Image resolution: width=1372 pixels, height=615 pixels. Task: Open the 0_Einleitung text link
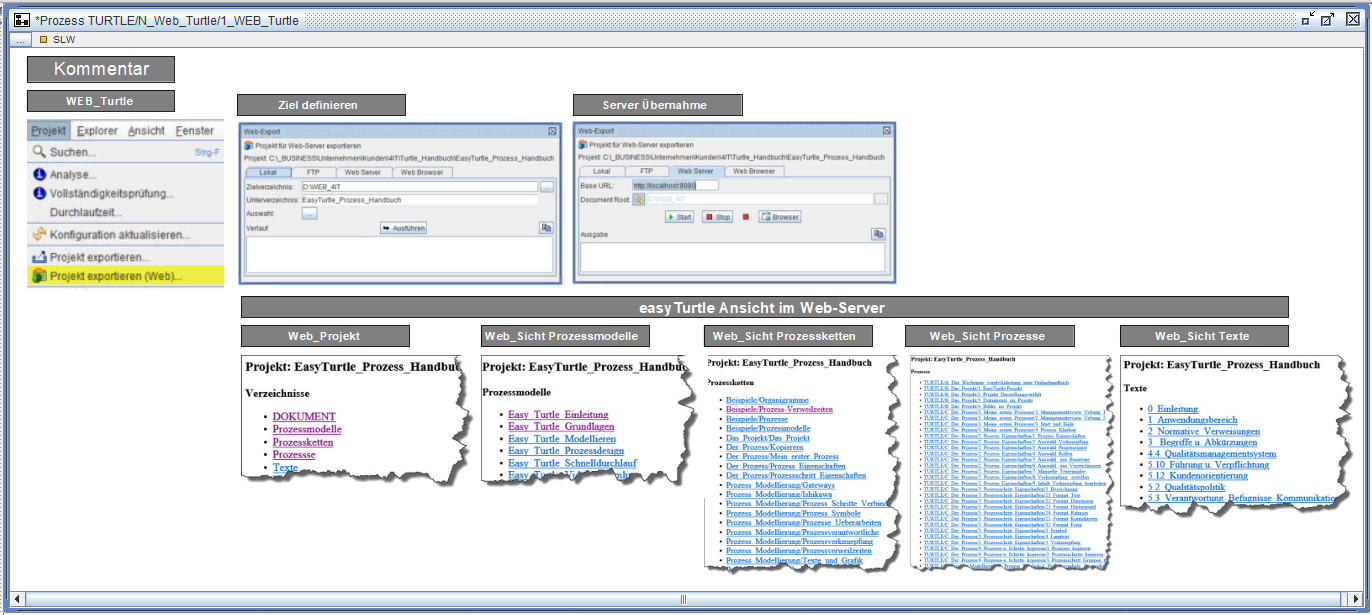[1172, 408]
